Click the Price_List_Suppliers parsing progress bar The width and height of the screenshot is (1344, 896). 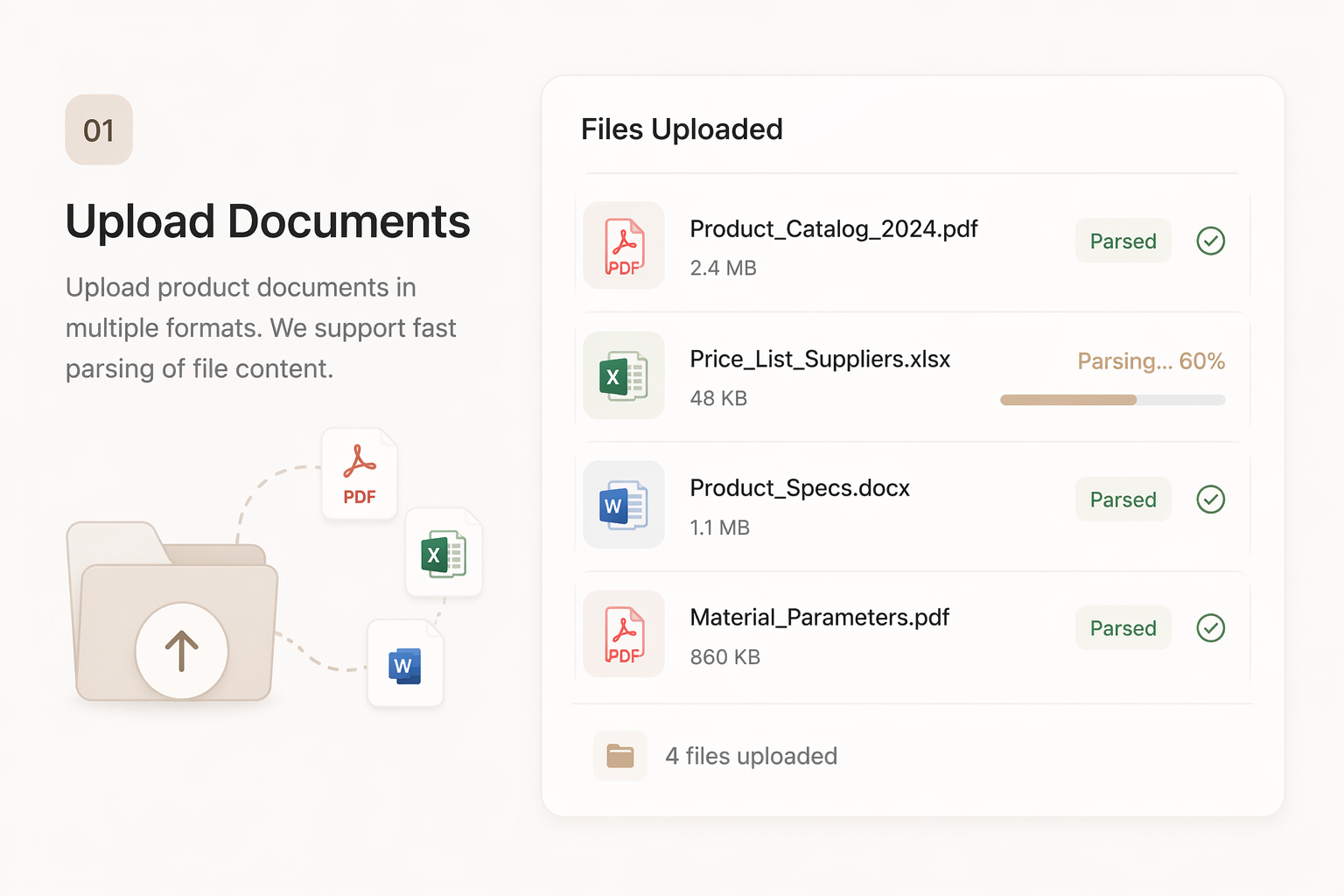point(1113,400)
